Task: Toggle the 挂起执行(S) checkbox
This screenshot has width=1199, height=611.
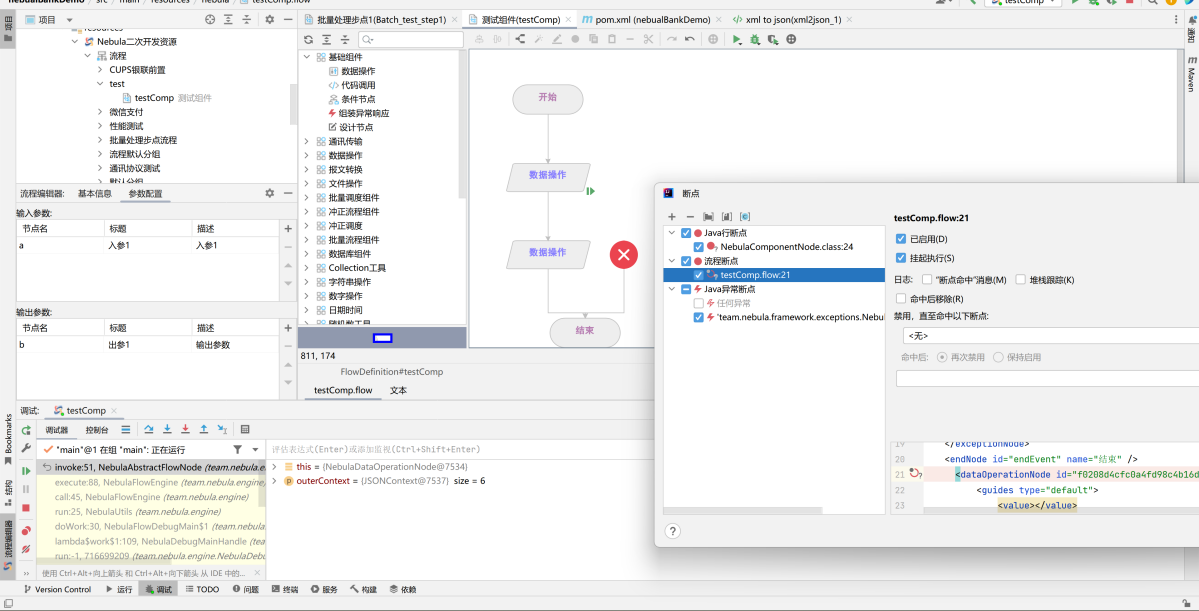Action: click(902, 258)
